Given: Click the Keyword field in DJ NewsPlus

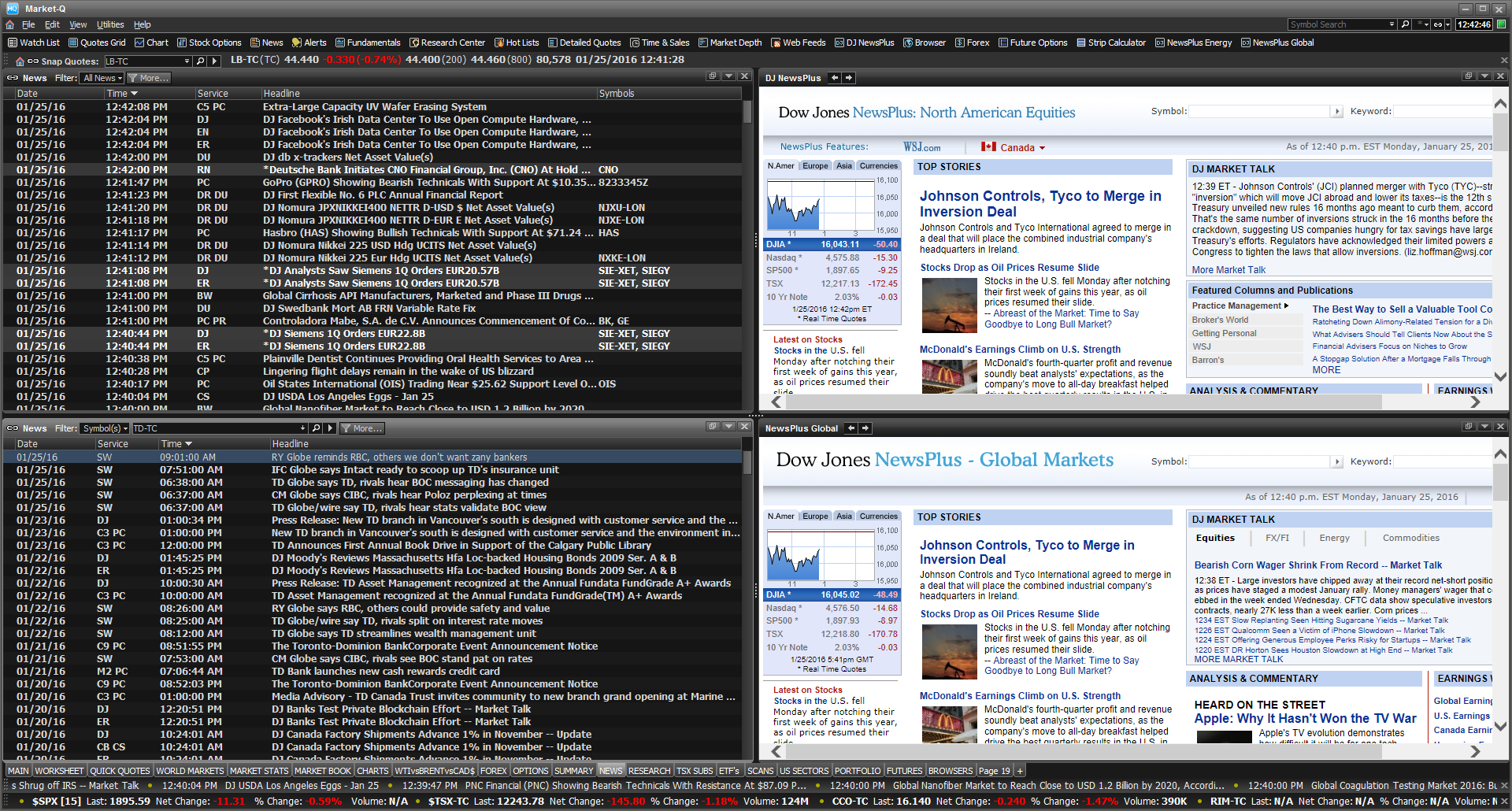Looking at the screenshot, I should [1443, 112].
